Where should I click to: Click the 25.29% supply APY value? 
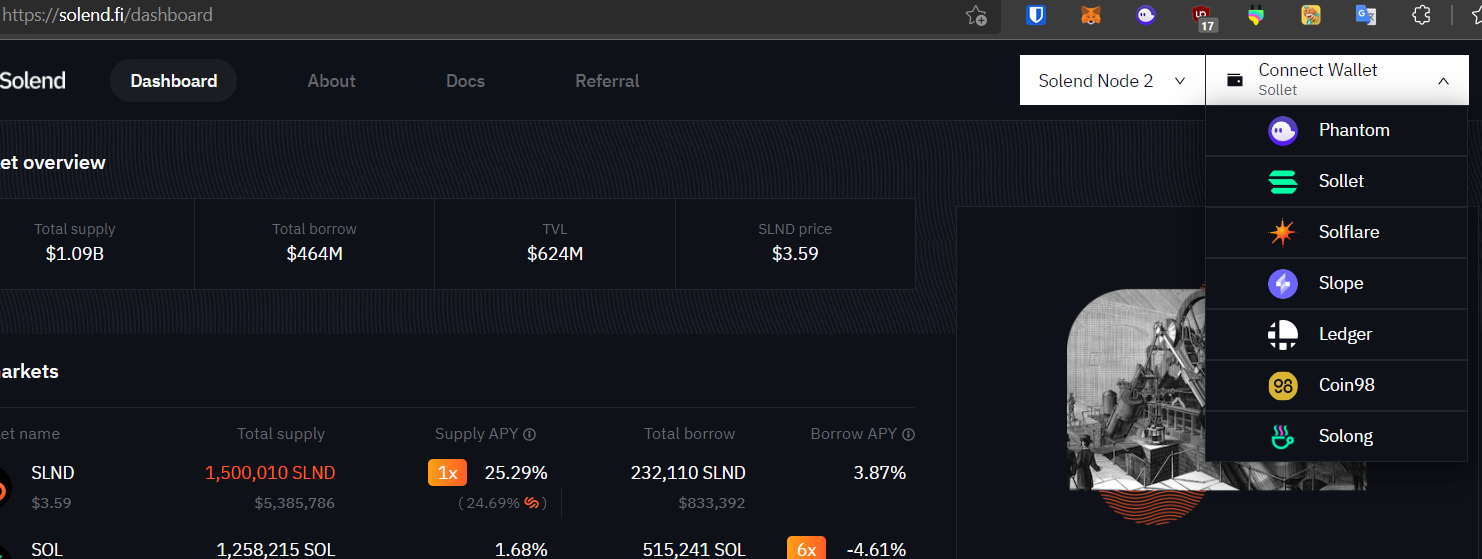tap(516, 473)
